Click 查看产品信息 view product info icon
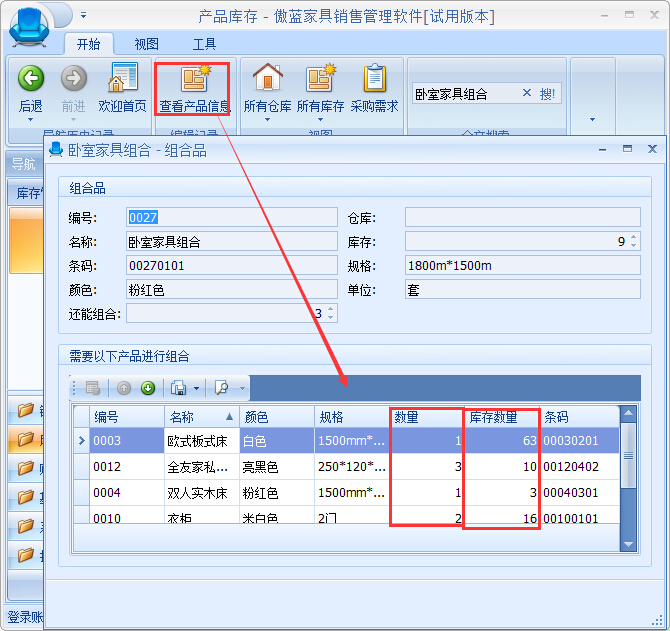The image size is (670, 631). [194, 80]
